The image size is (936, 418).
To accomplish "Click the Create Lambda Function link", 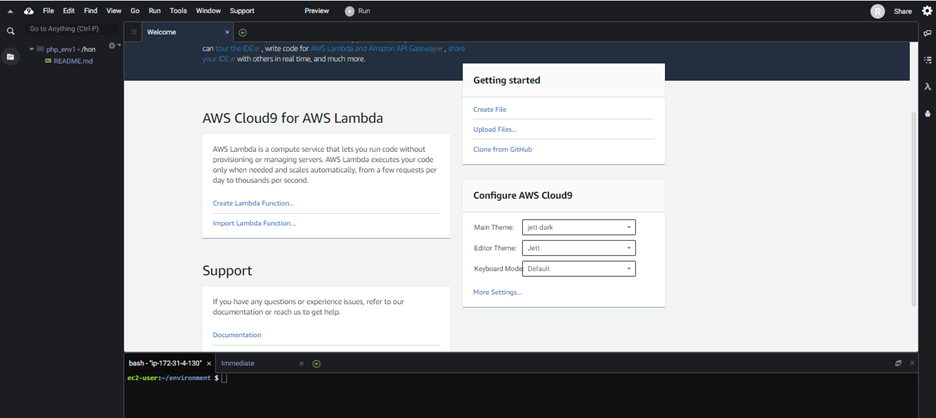I will 253,203.
